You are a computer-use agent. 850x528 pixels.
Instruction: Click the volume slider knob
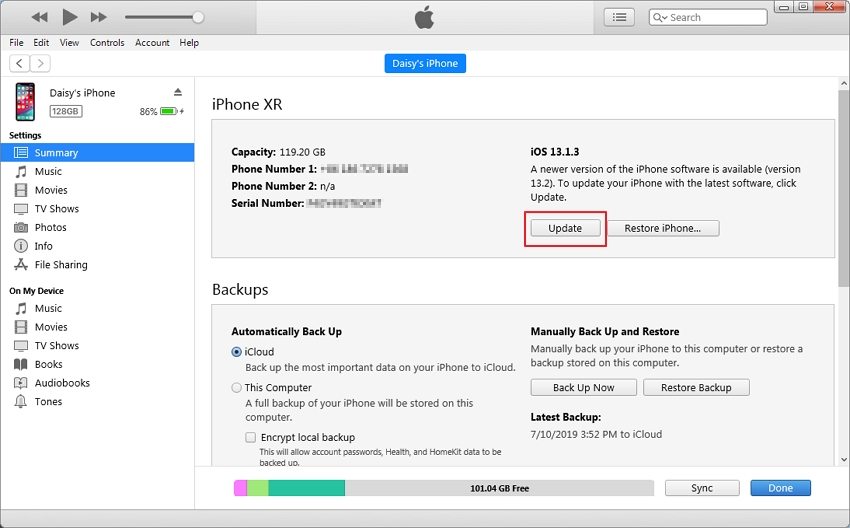pyautogui.click(x=198, y=17)
